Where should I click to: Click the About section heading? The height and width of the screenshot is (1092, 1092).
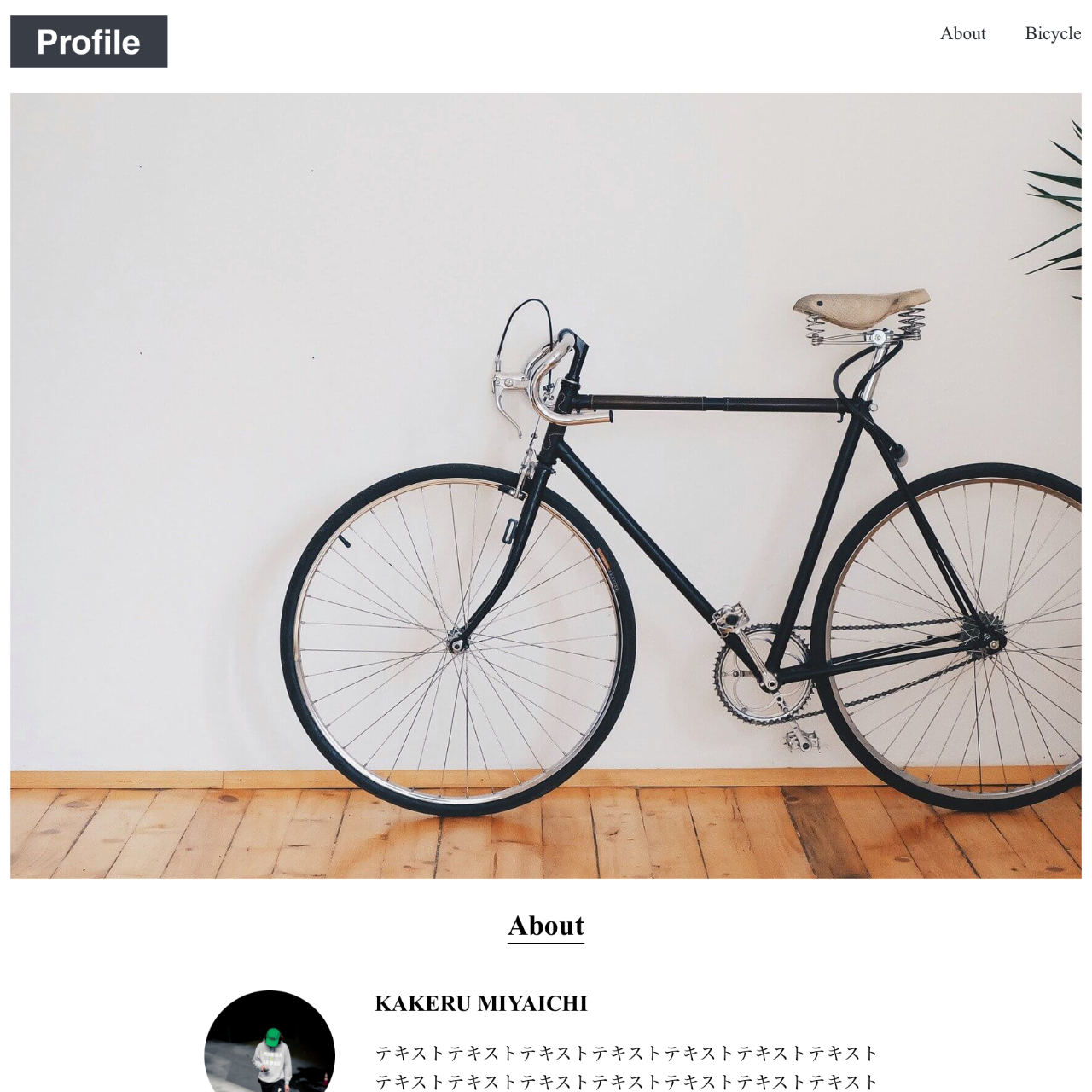point(546,926)
